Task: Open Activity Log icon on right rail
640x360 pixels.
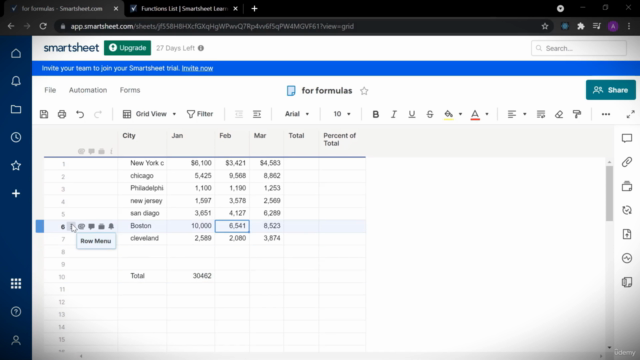Action: point(627,258)
